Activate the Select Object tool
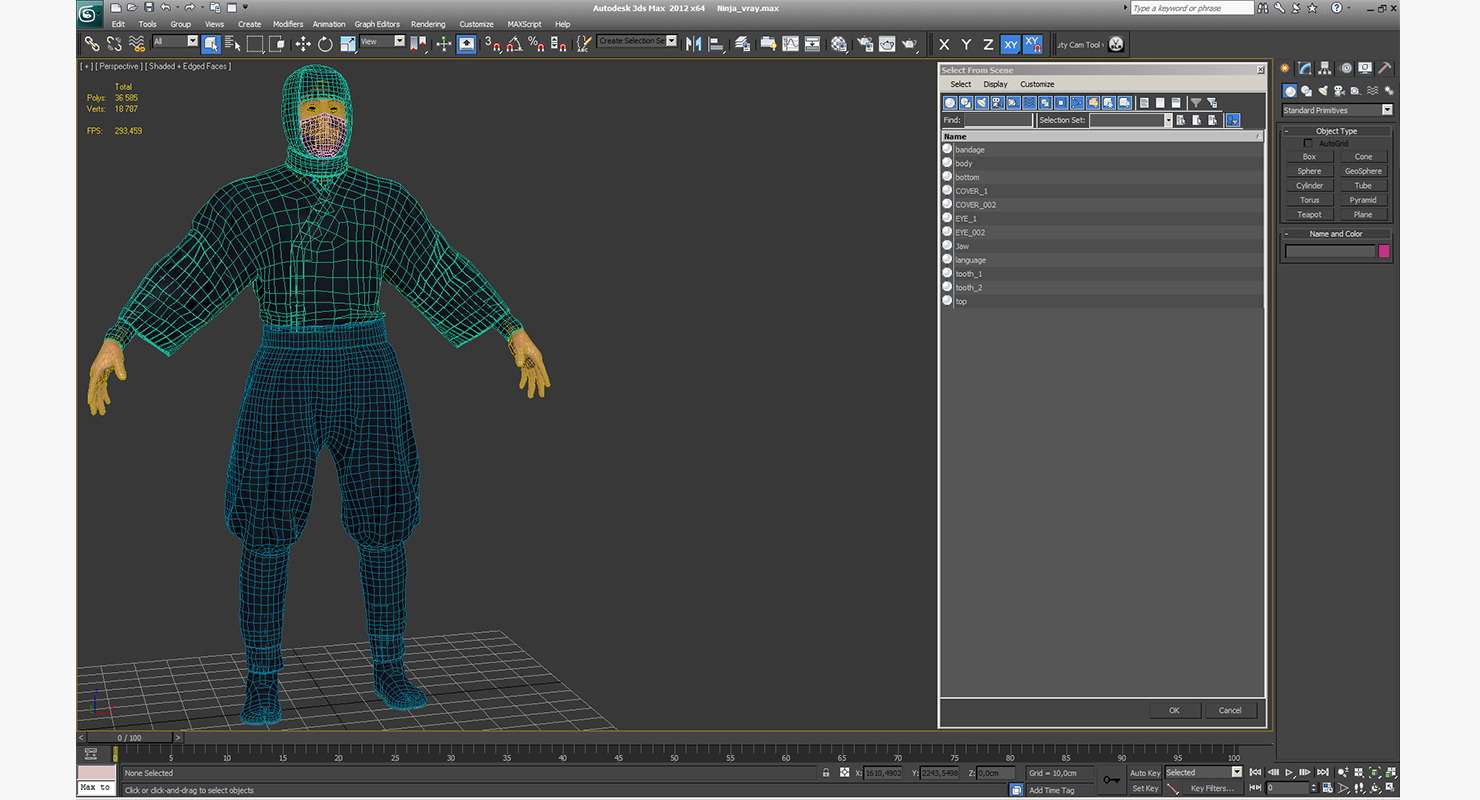1480x800 pixels. pyautogui.click(x=211, y=44)
